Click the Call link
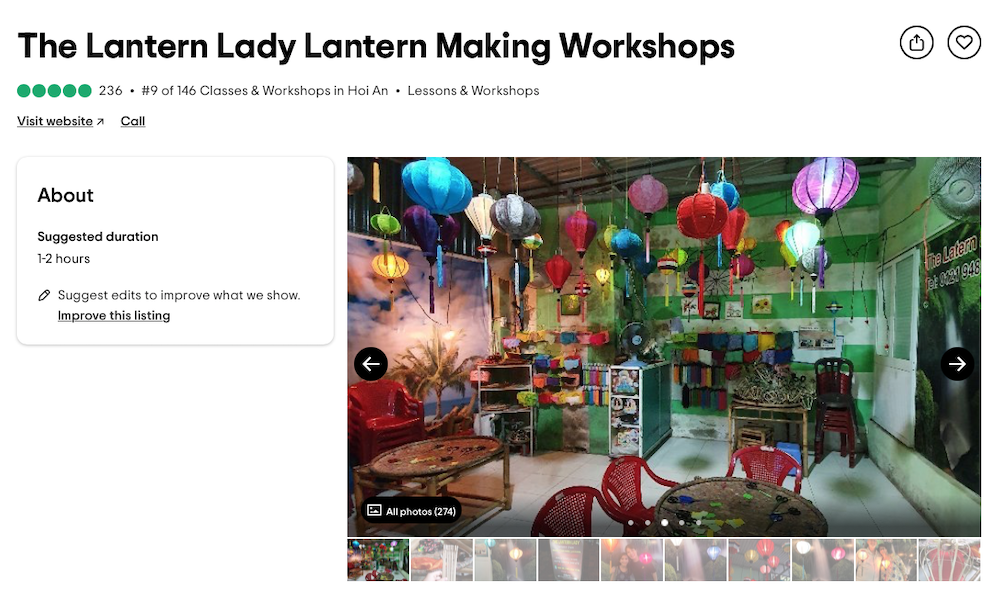 [x=133, y=121]
